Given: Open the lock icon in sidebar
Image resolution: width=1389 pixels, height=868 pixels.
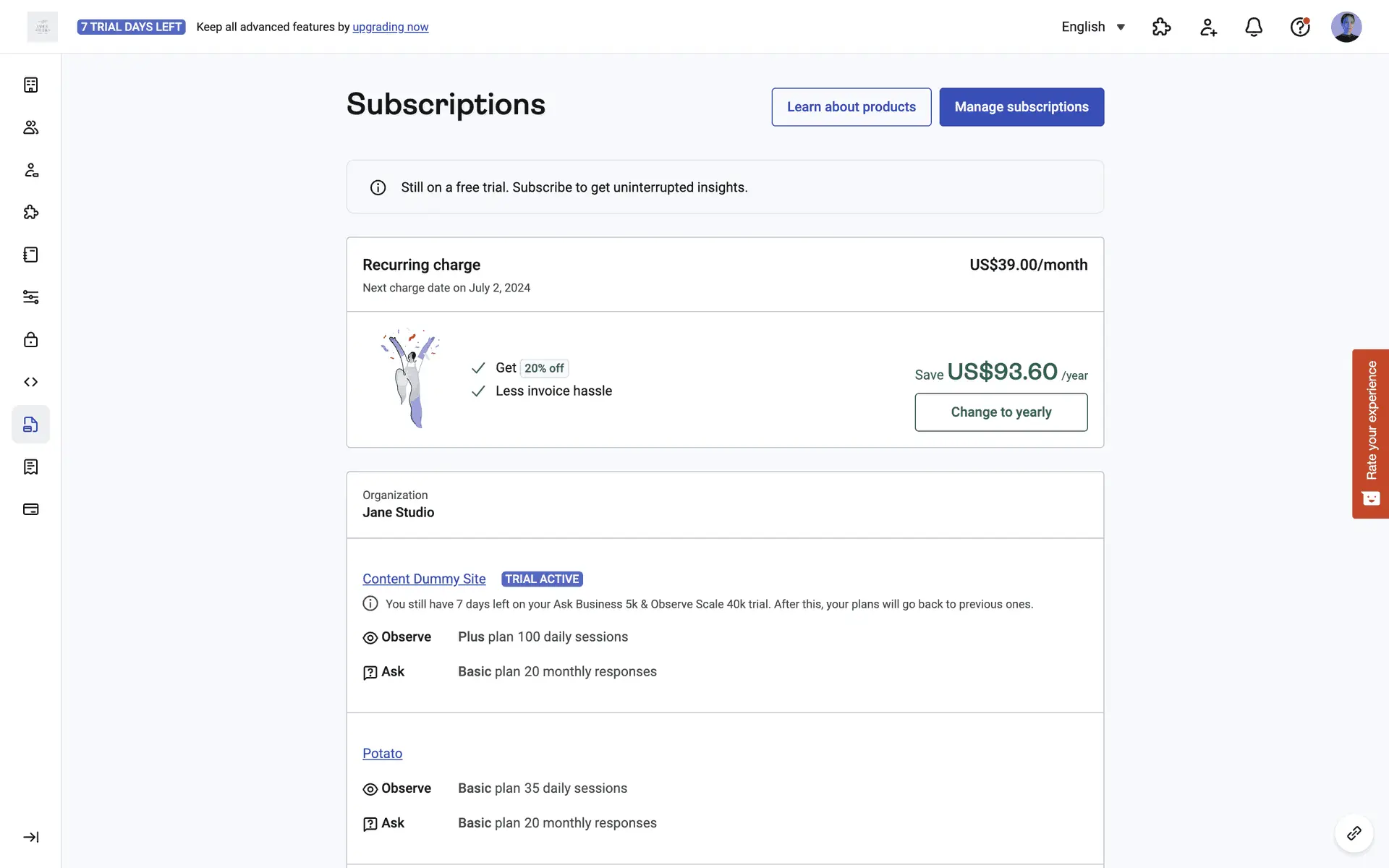Looking at the screenshot, I should click(x=31, y=340).
